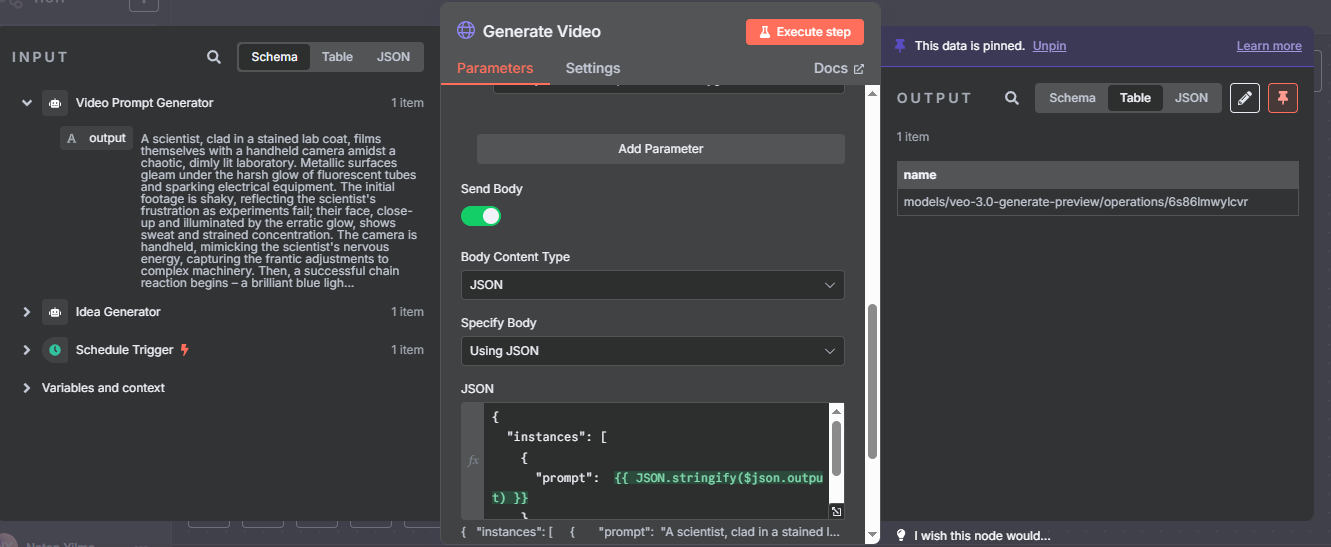Expand the Idea Generator node
This screenshot has width=1331, height=547.
(27, 312)
